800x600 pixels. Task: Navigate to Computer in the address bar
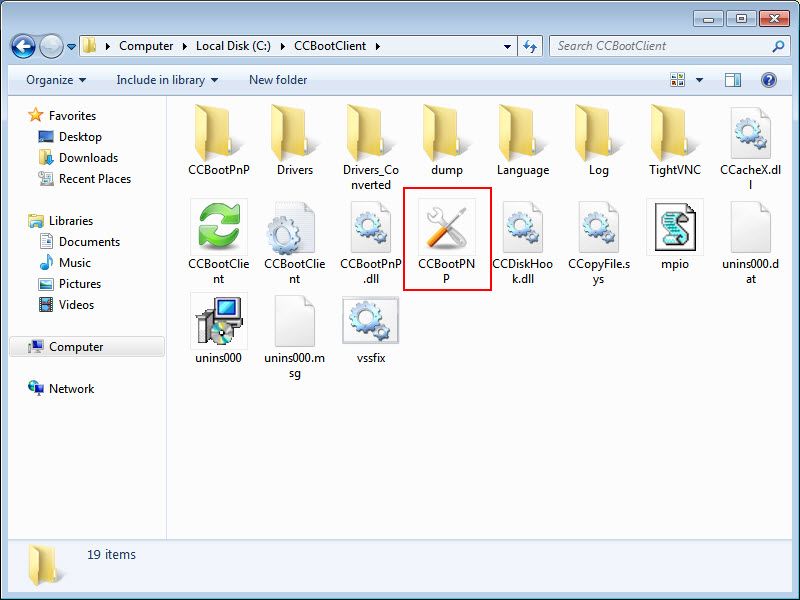point(146,46)
